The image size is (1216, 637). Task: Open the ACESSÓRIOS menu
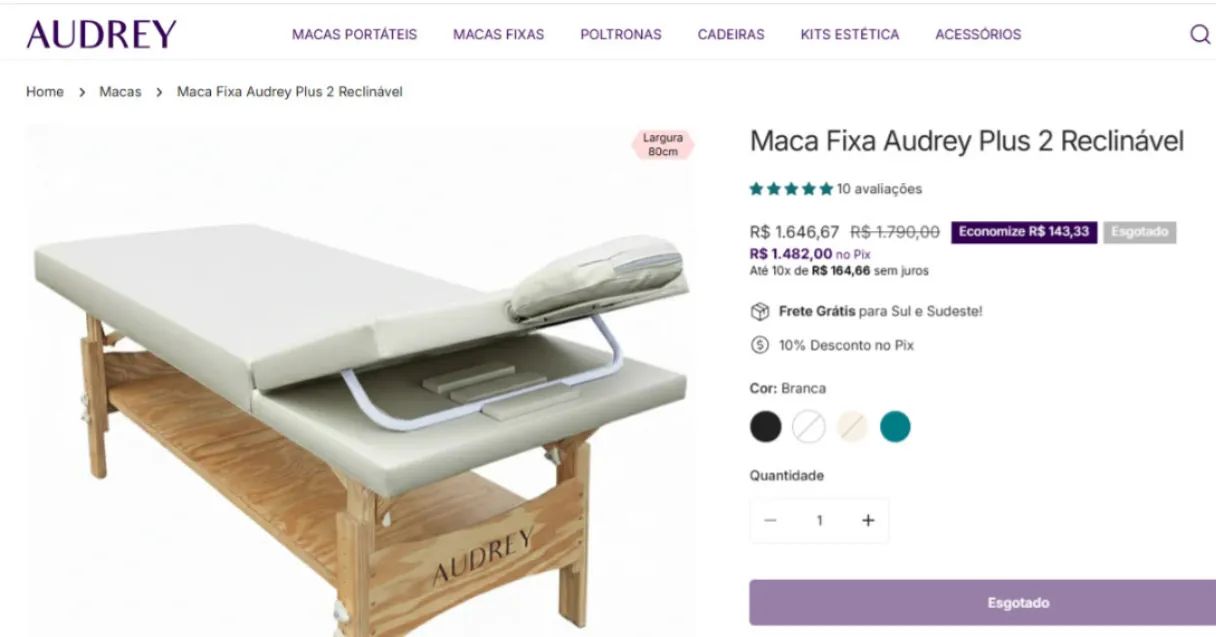[977, 34]
